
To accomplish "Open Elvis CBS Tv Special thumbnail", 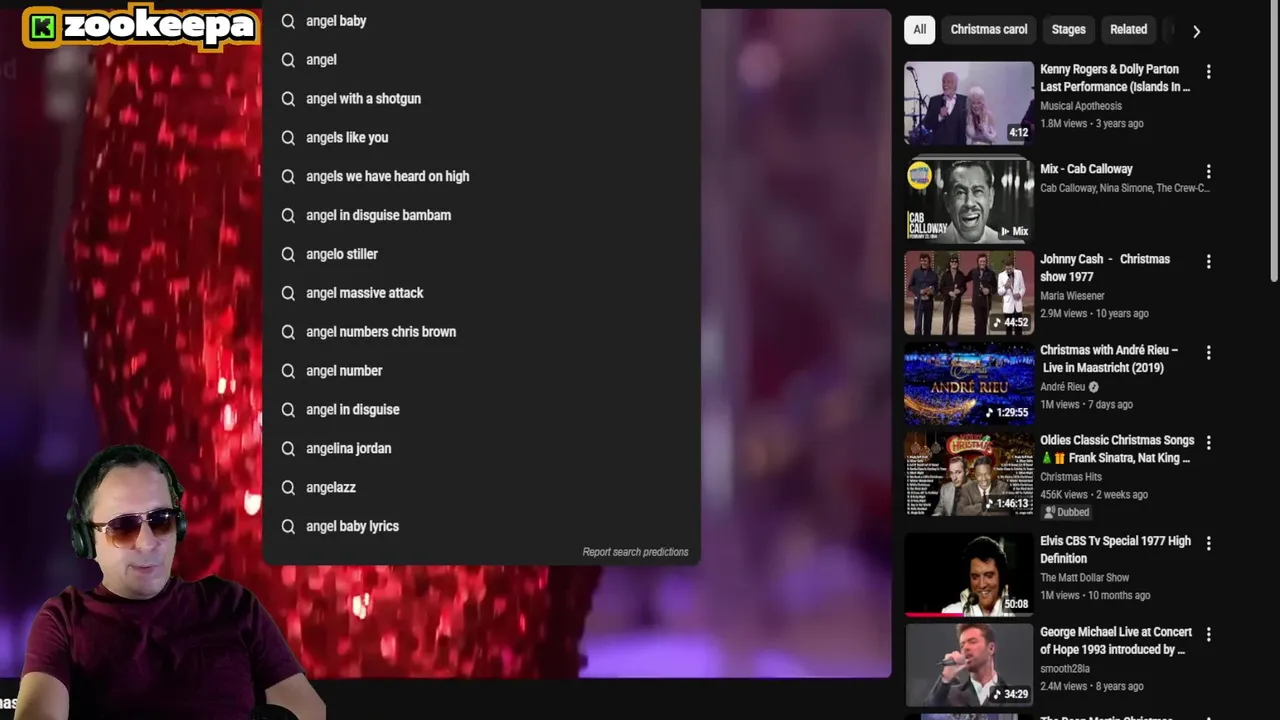I will [969, 574].
